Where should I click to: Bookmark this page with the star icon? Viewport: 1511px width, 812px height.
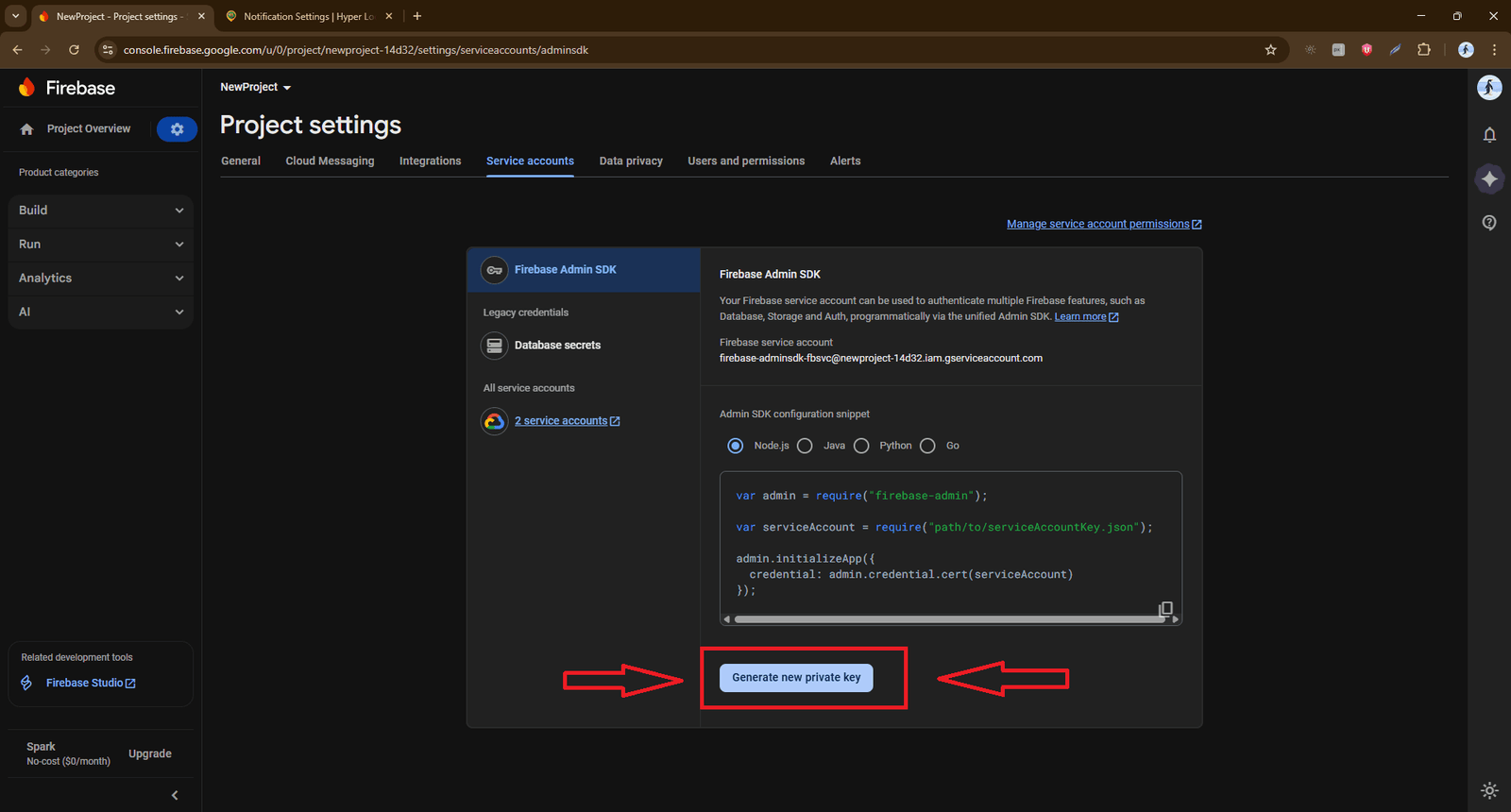click(x=1270, y=50)
